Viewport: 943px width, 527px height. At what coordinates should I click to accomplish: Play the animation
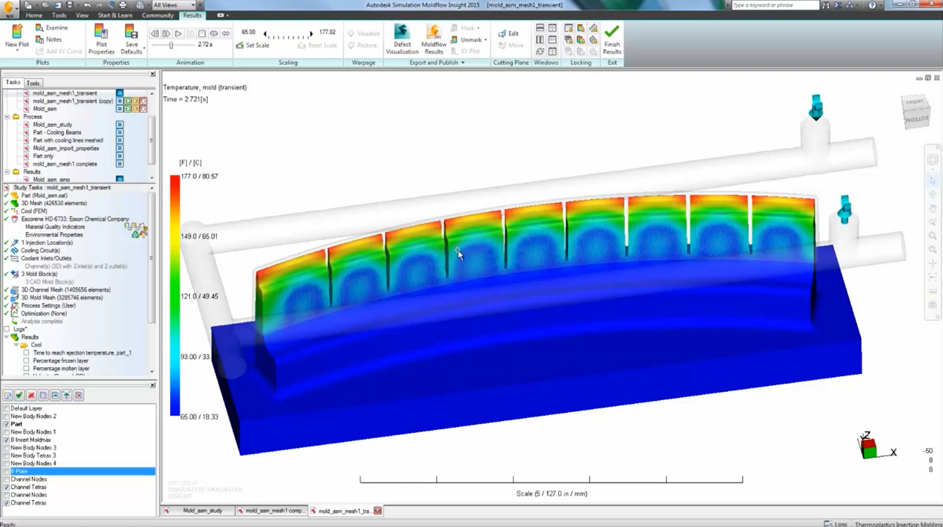(179, 34)
